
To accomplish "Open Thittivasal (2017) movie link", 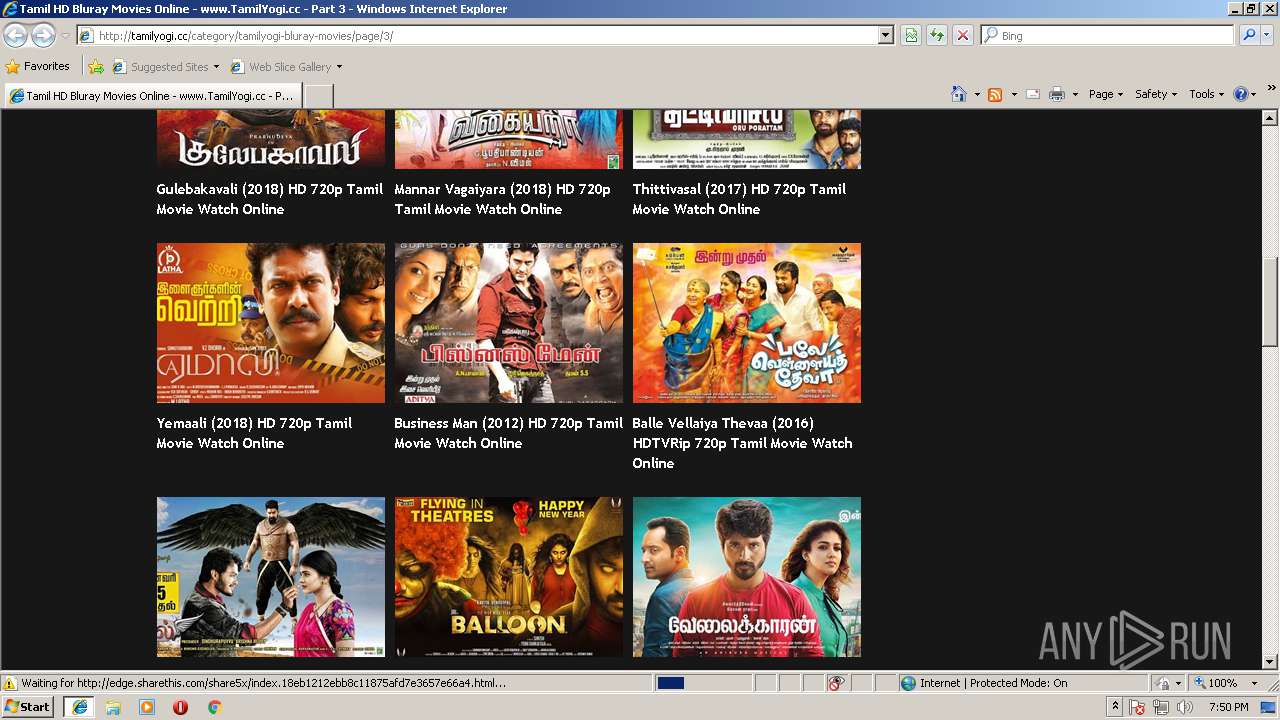I will click(739, 199).
